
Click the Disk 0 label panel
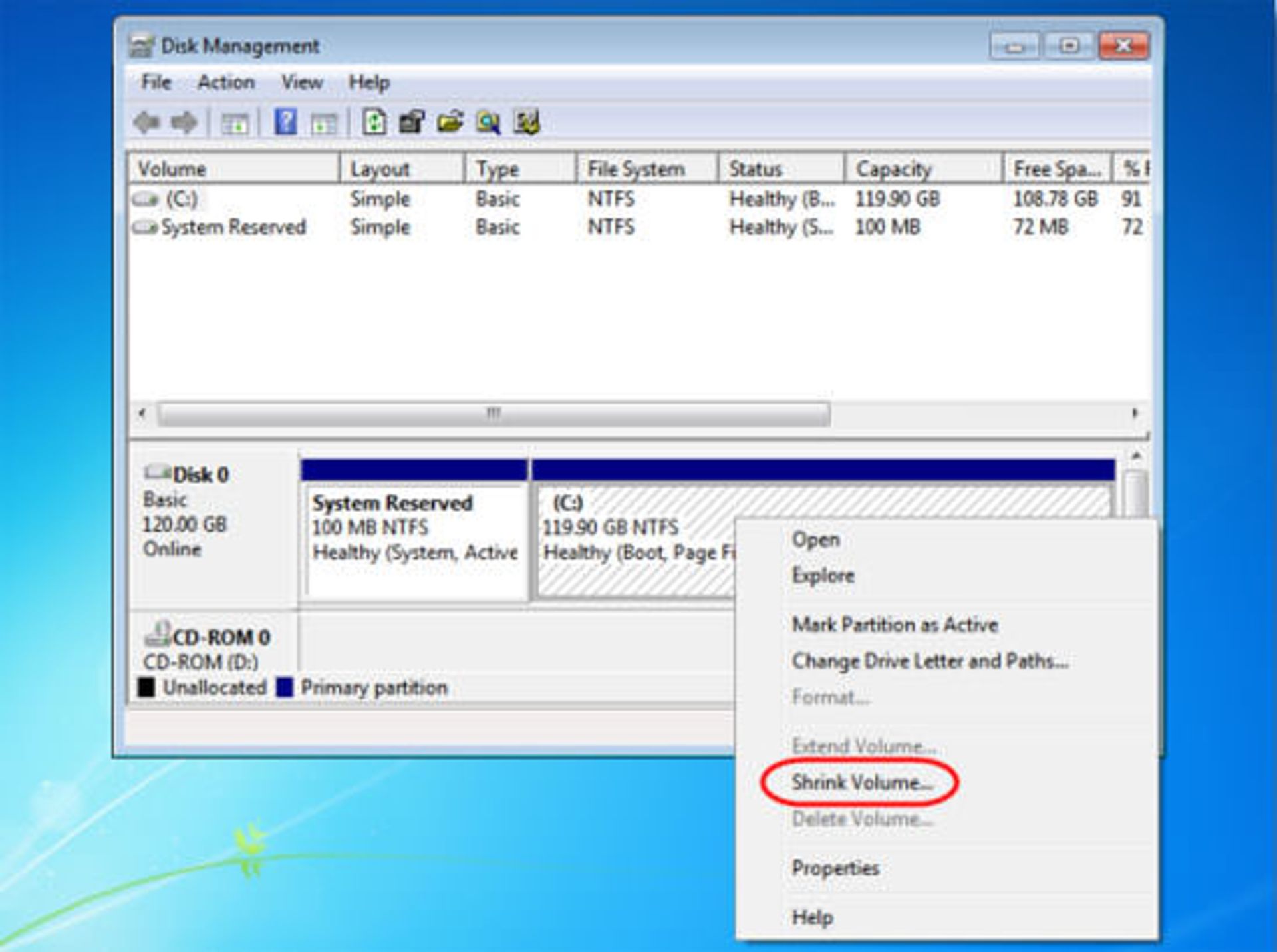(213, 530)
